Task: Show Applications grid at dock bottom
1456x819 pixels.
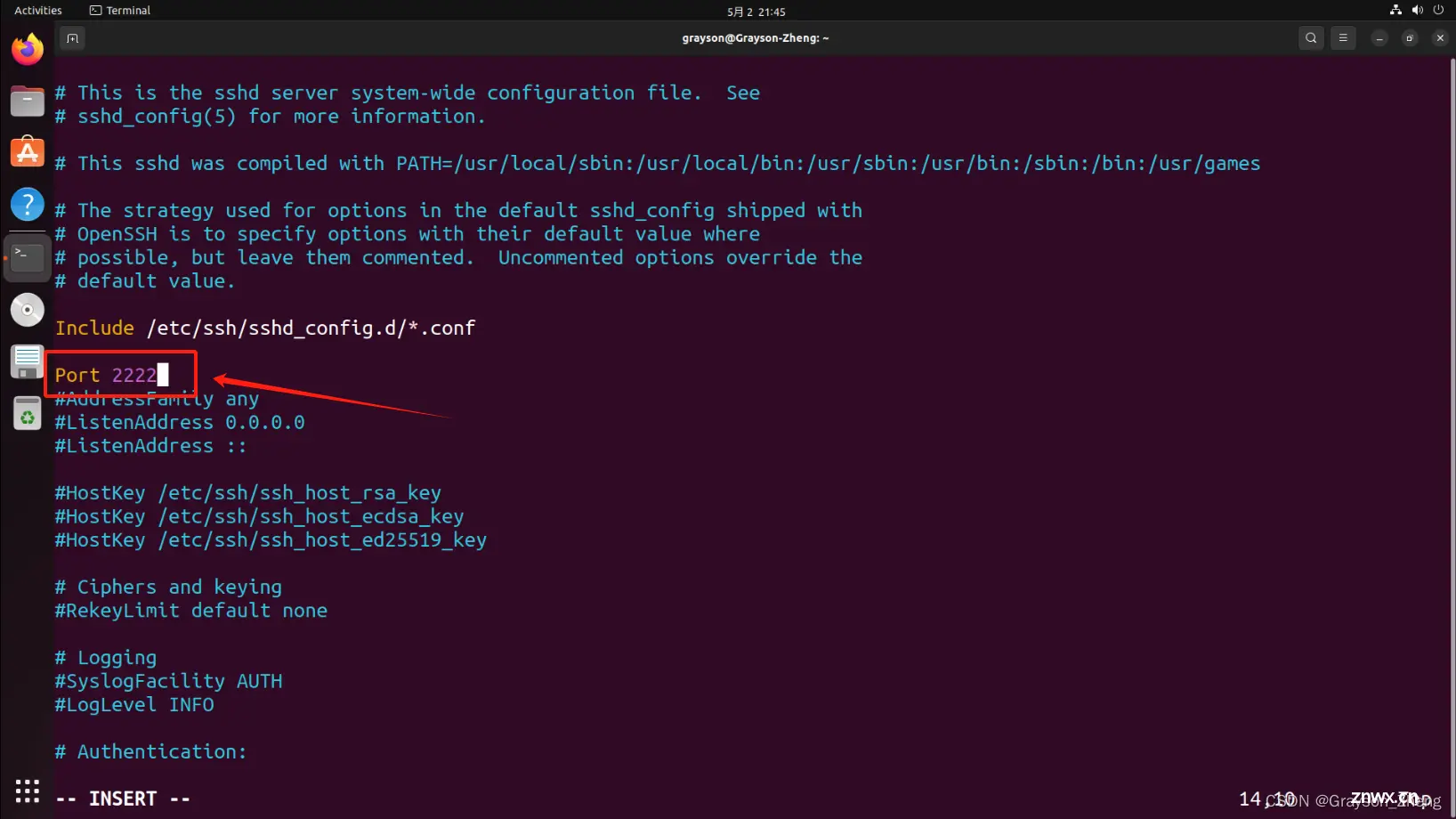Action: [28, 791]
